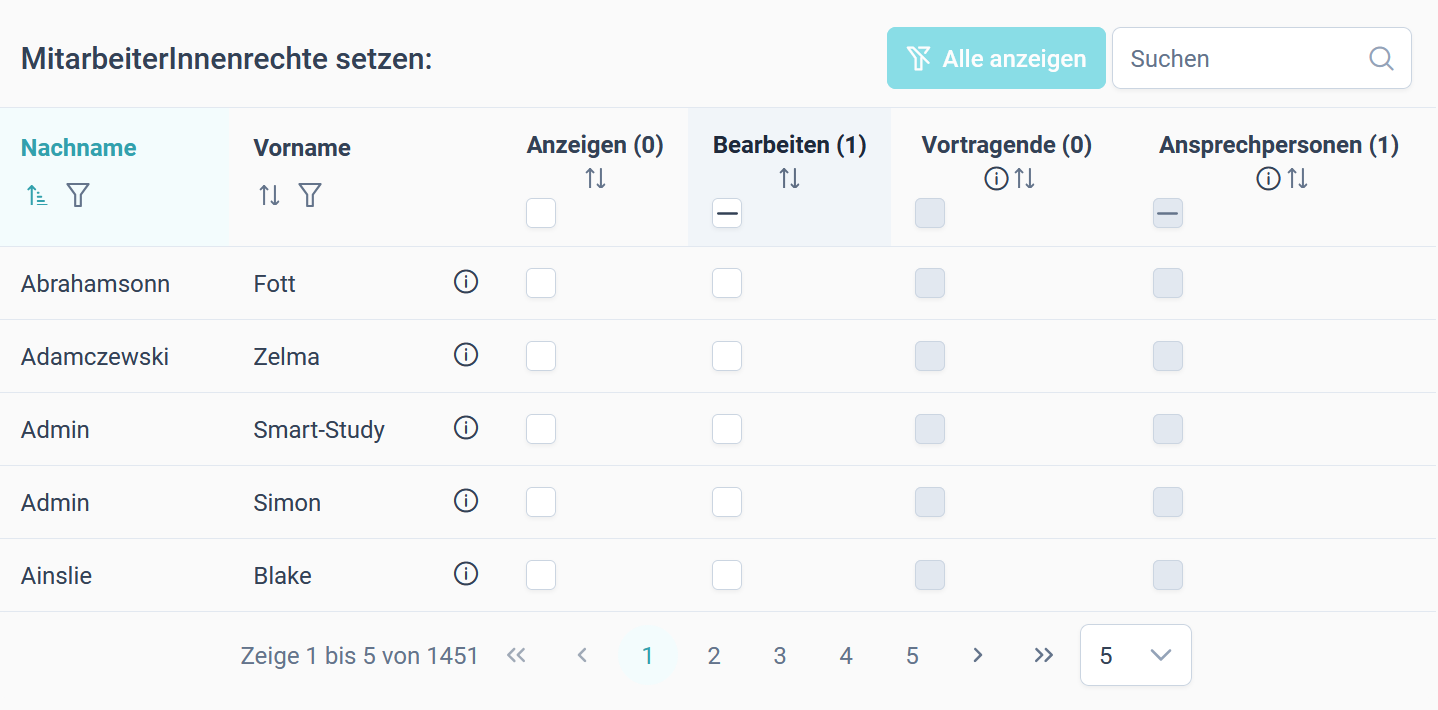This screenshot has width=1438, height=710.
Task: Check Anzeigen box for Abrahamsonn
Action: point(541,283)
